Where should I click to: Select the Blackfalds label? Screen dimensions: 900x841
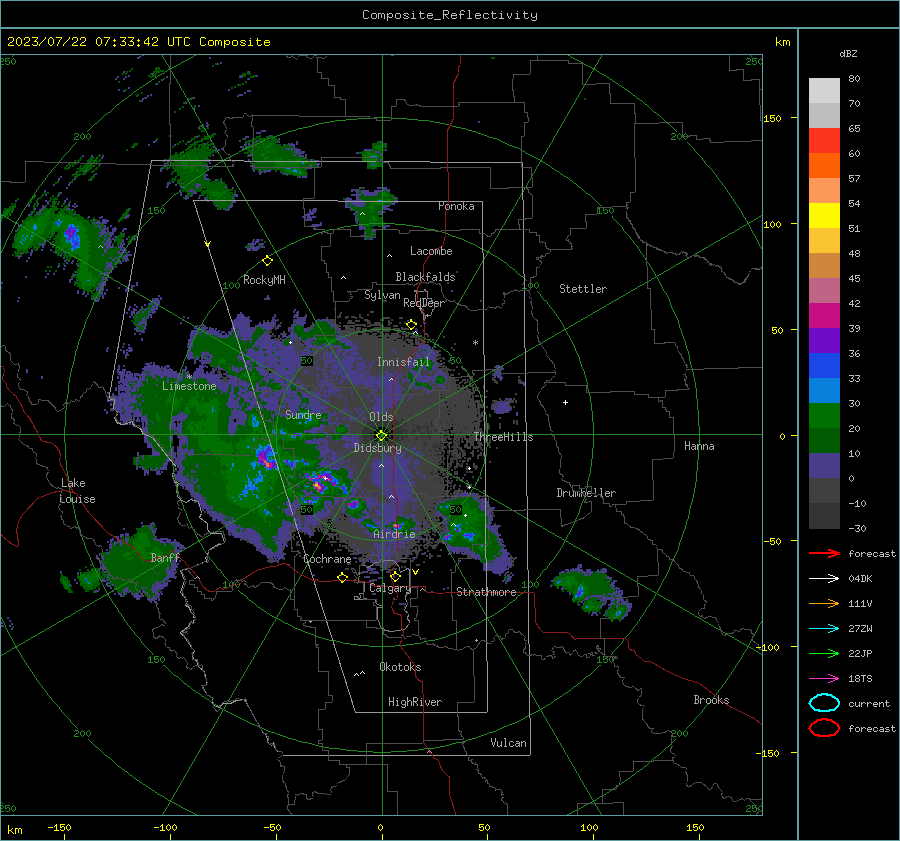coord(425,277)
